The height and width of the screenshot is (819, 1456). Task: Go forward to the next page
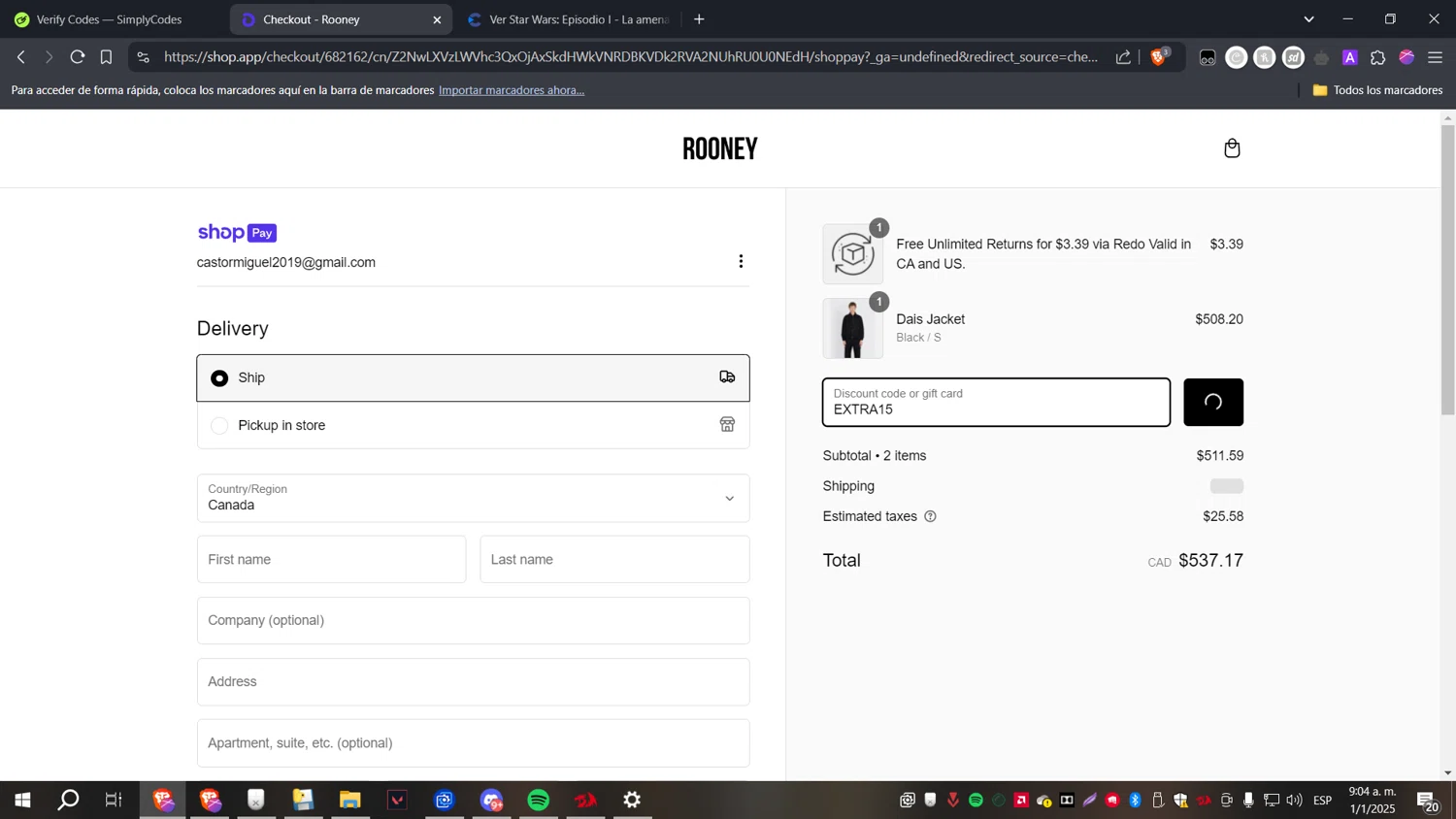[x=49, y=57]
